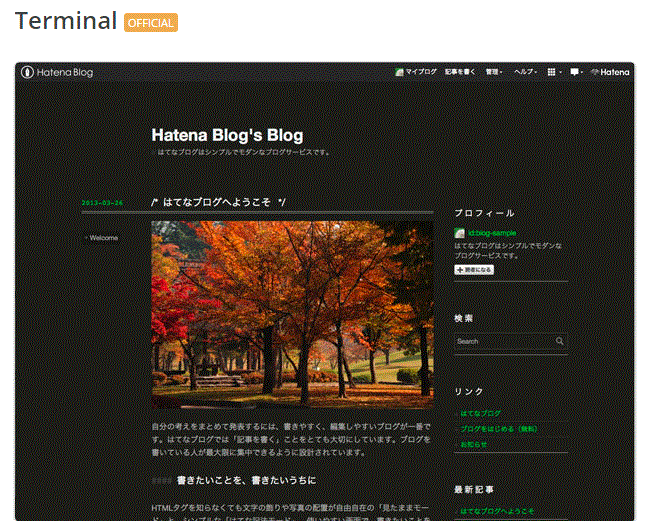The image size is (650, 521).
Task: Click the Hatena logo at top right
Action: [x=610, y=72]
